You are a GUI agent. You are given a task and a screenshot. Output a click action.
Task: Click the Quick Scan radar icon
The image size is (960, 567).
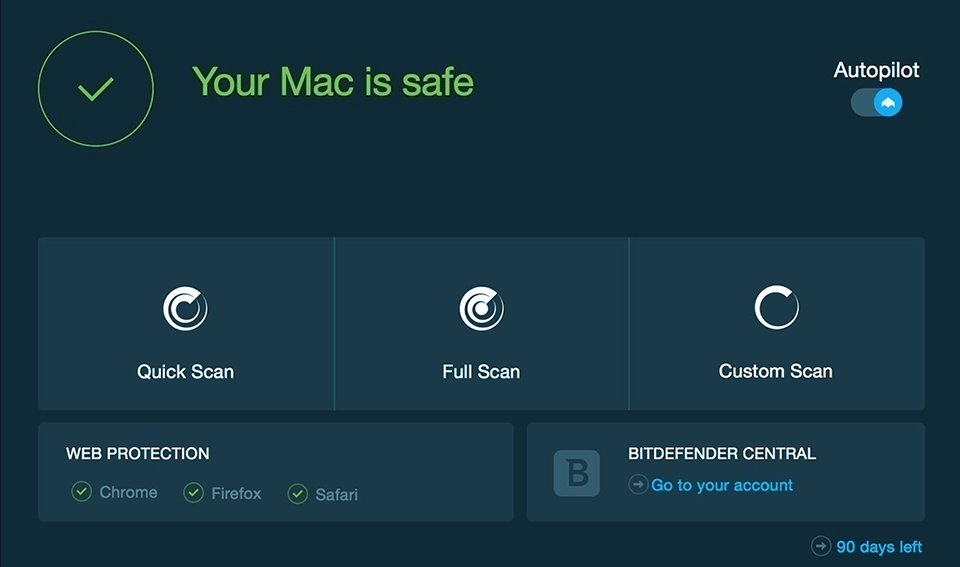click(185, 308)
